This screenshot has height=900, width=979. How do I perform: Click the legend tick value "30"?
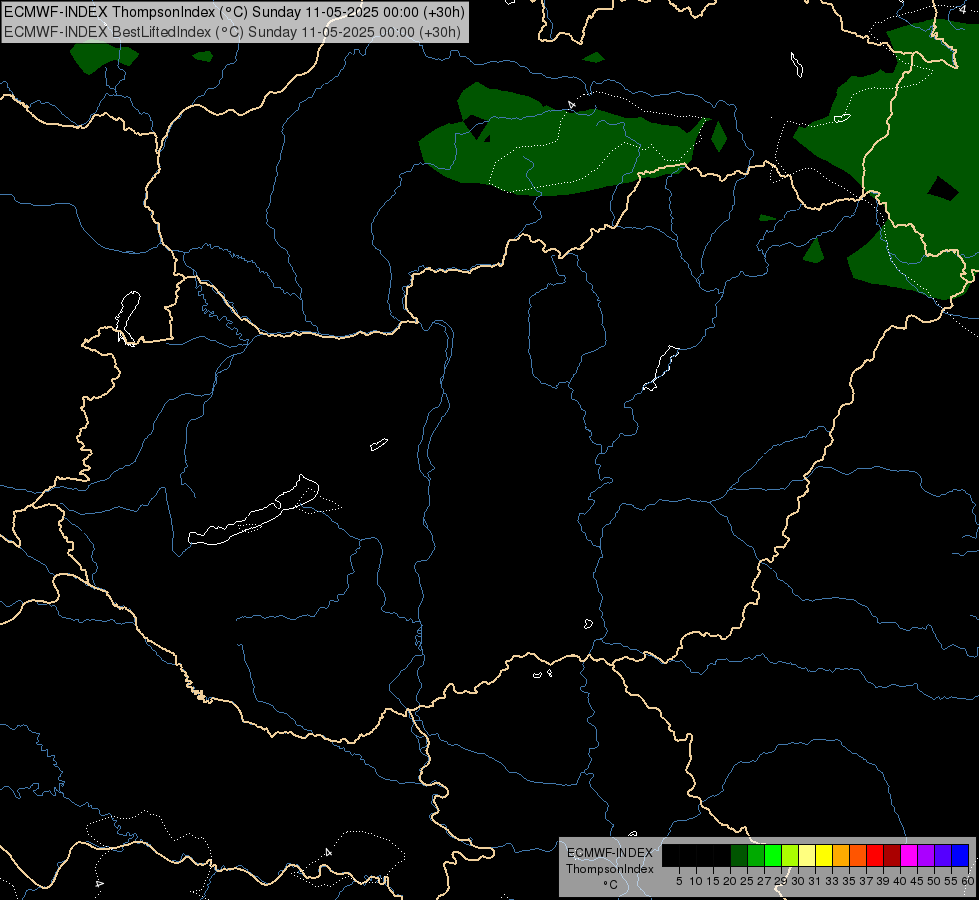click(798, 881)
